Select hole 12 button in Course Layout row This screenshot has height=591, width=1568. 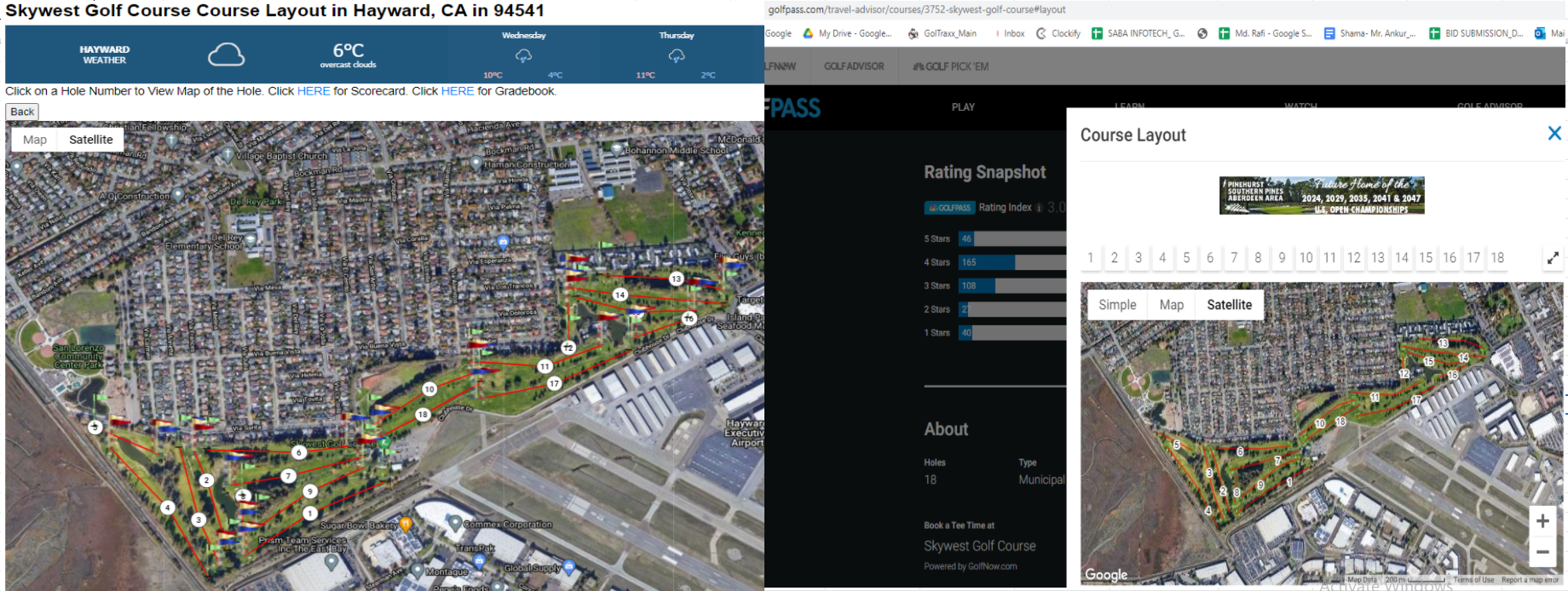pyautogui.click(x=1353, y=258)
